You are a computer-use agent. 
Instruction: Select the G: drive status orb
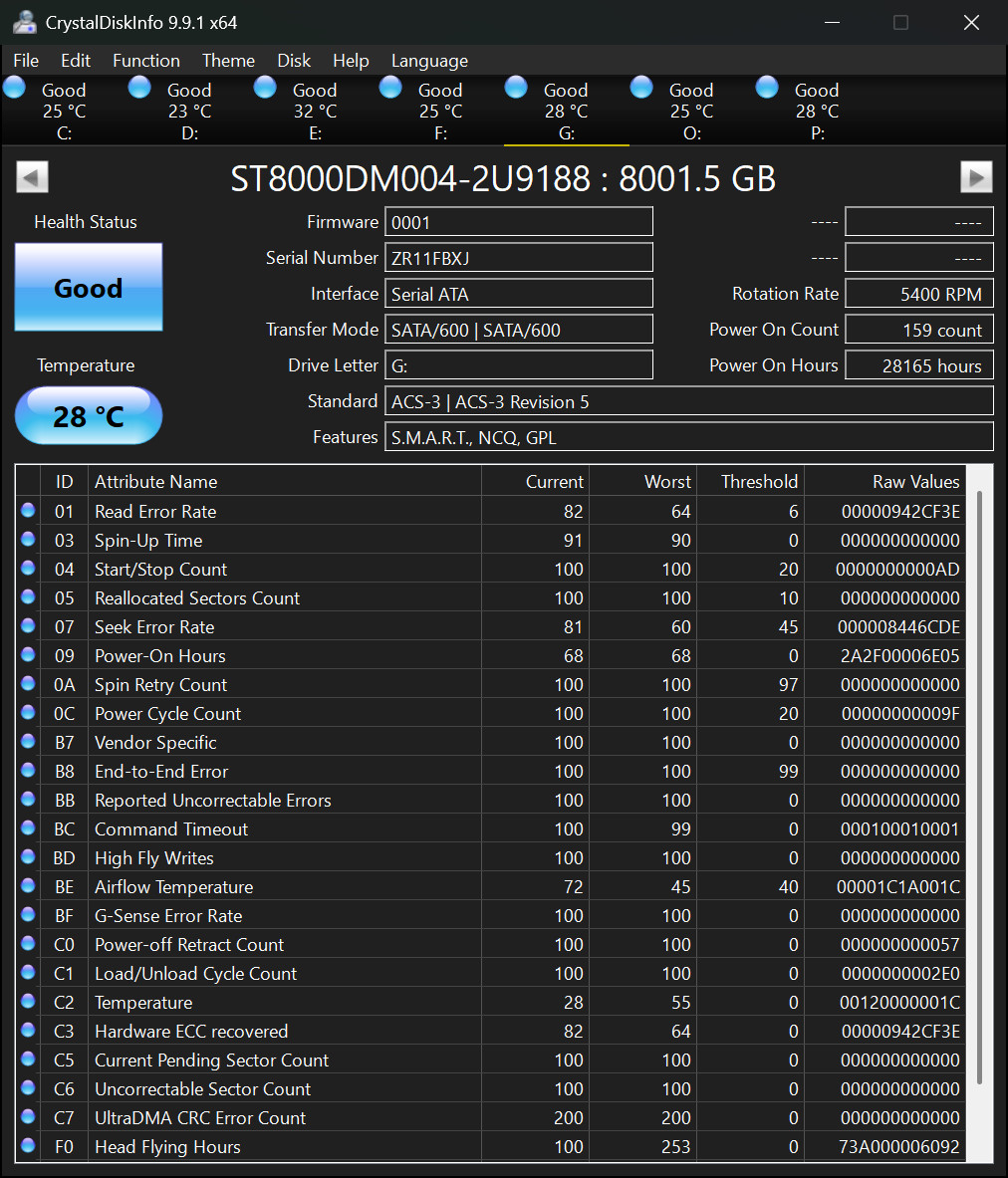[x=516, y=88]
